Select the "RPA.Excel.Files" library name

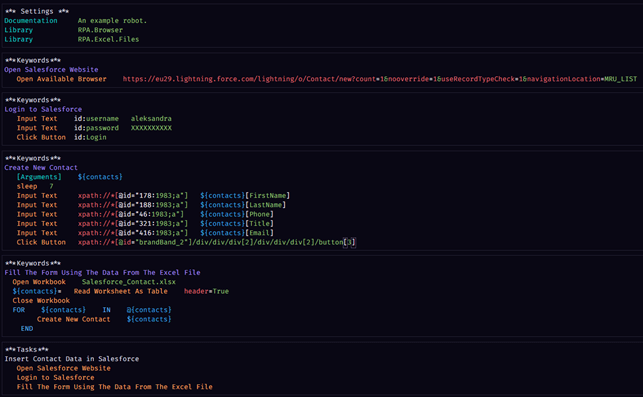click(108, 39)
